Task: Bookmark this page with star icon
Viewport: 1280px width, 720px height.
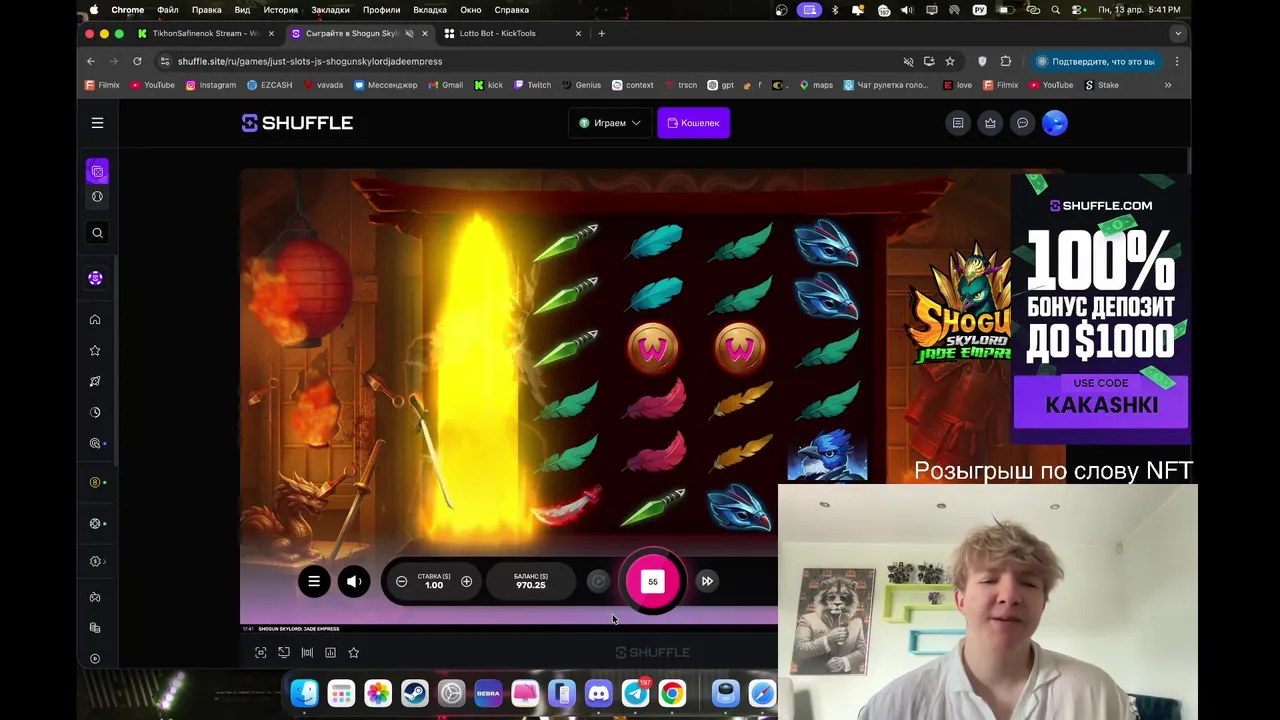Action: [950, 61]
